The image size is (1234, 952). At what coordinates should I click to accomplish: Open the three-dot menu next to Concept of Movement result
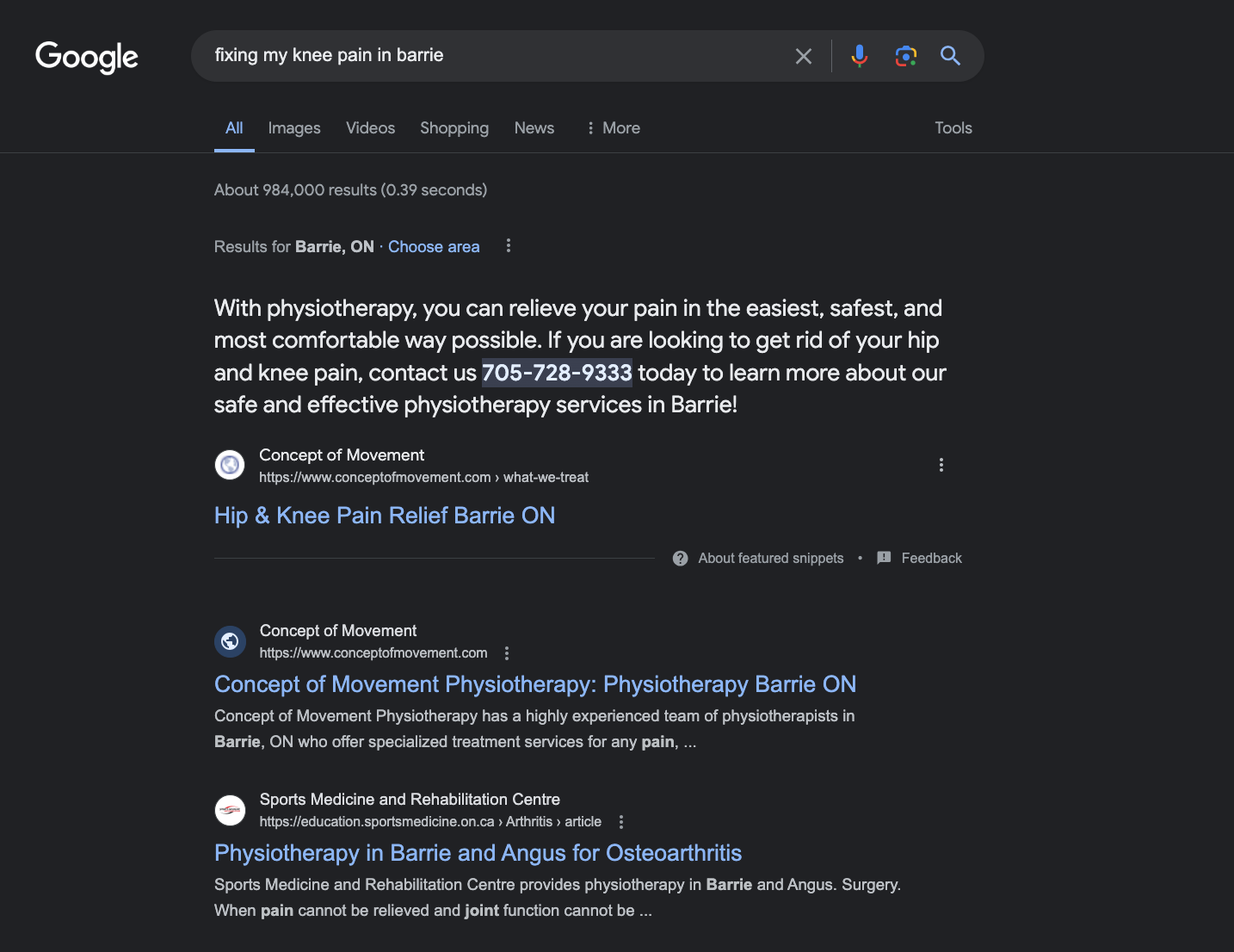click(507, 652)
